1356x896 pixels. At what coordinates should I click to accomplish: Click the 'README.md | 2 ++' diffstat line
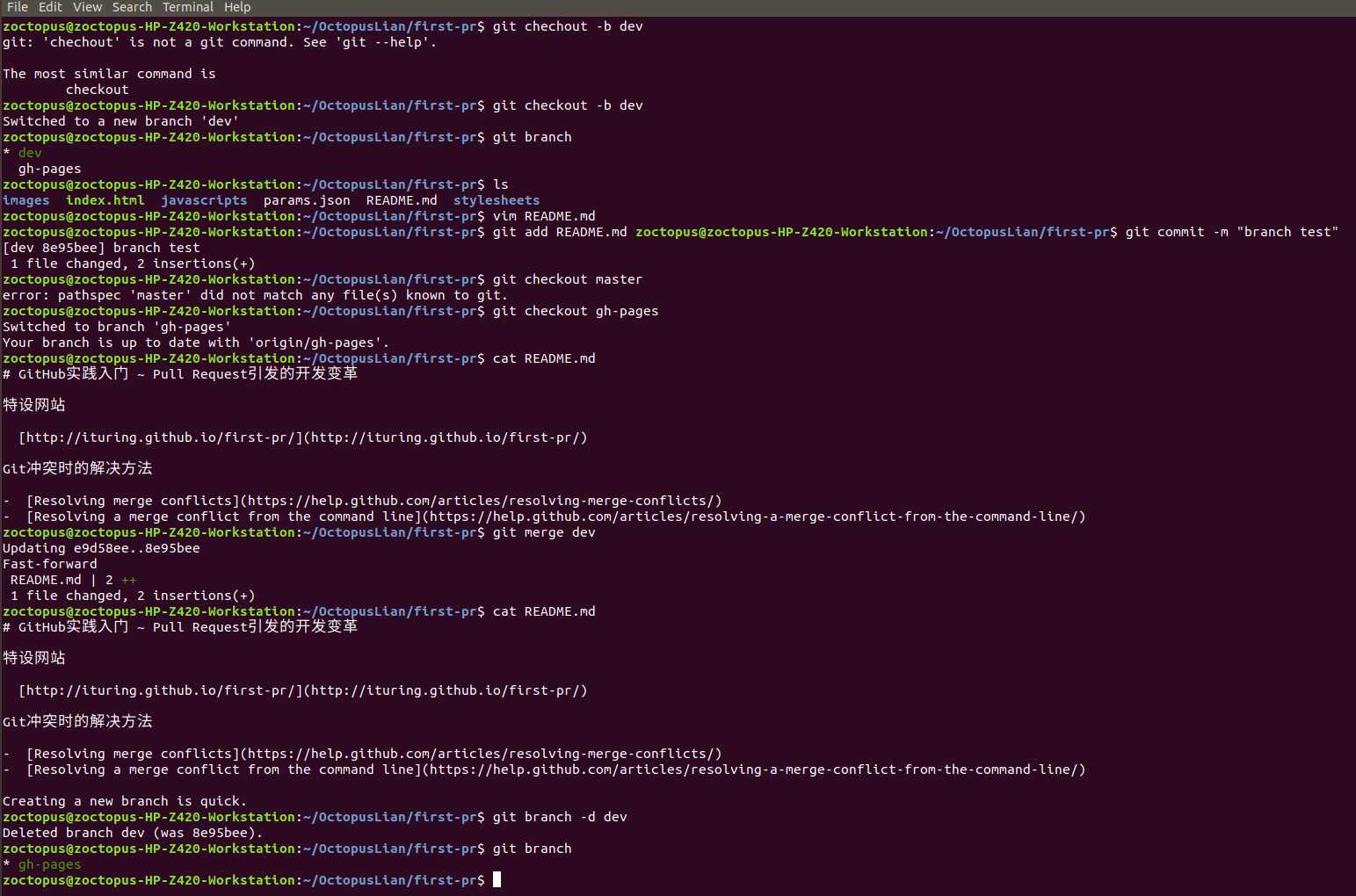point(73,580)
